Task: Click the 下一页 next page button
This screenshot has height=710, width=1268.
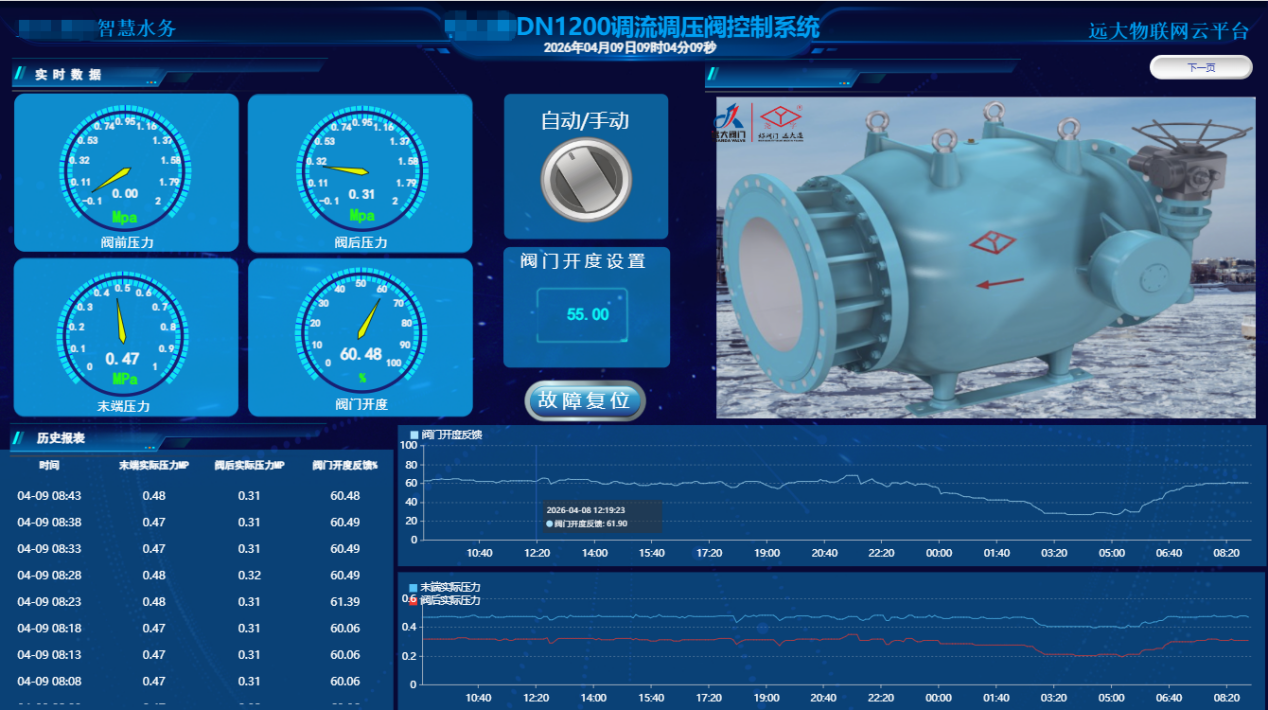Action: tap(1201, 68)
